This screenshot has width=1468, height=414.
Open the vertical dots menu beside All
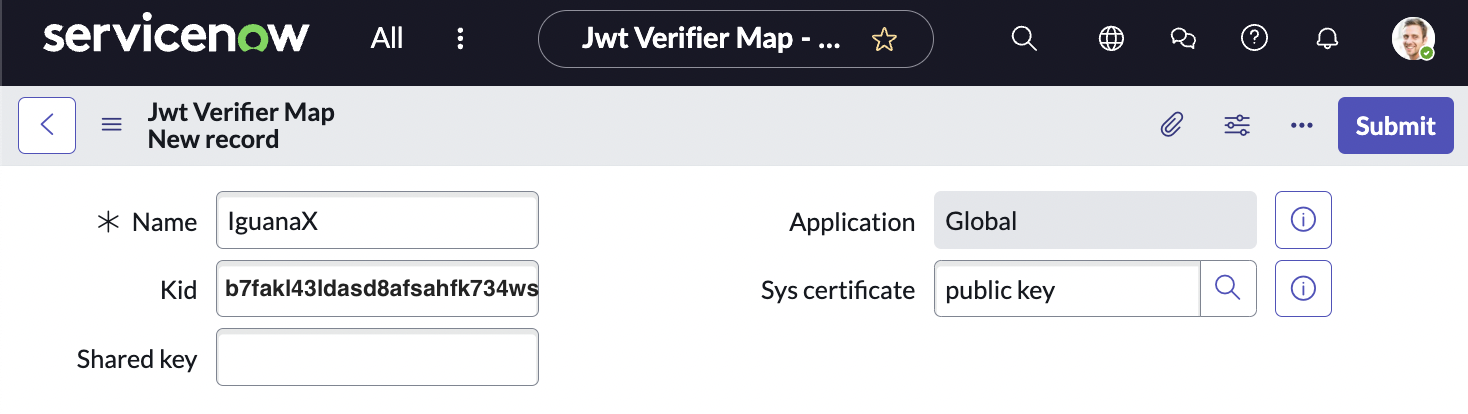pyautogui.click(x=460, y=39)
